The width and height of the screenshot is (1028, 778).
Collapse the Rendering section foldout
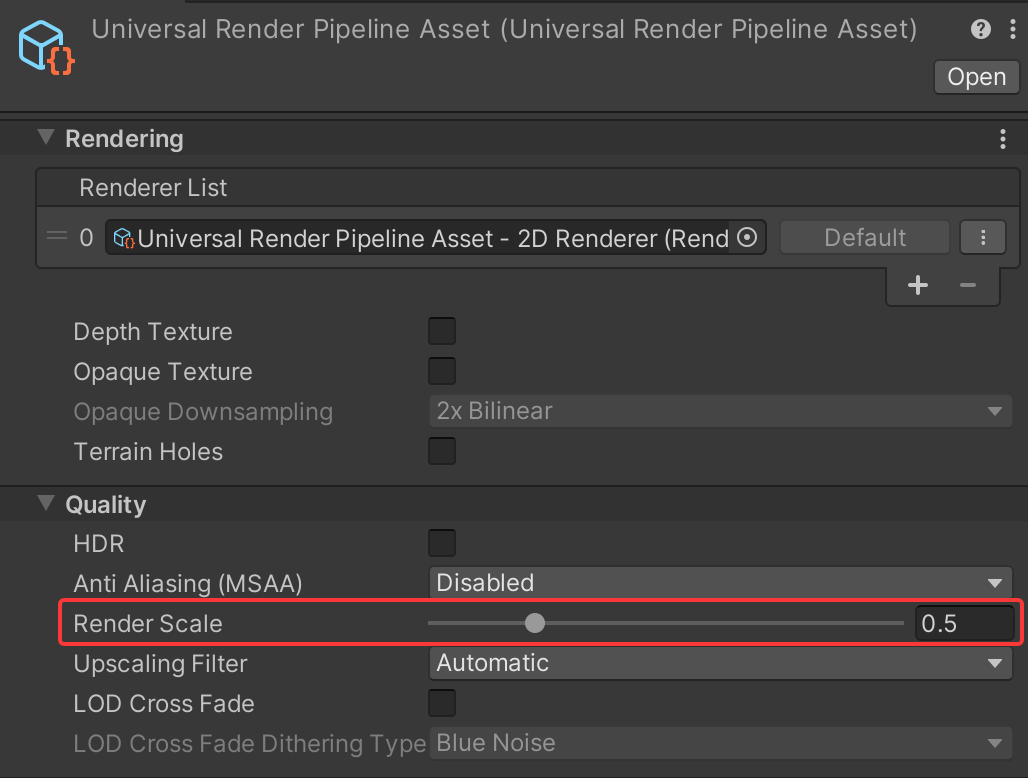point(46,138)
